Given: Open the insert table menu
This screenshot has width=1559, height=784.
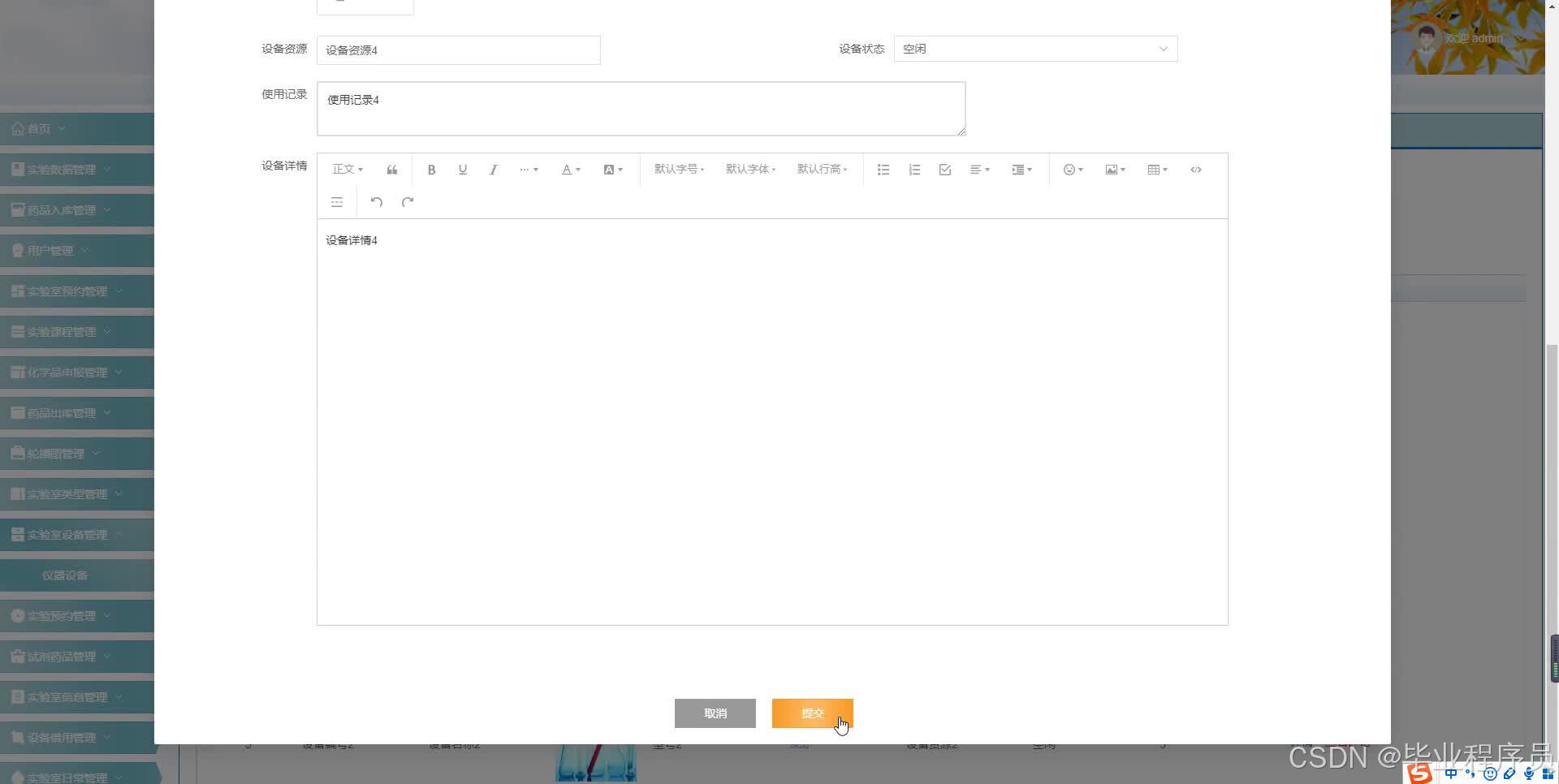Looking at the screenshot, I should [x=1157, y=170].
